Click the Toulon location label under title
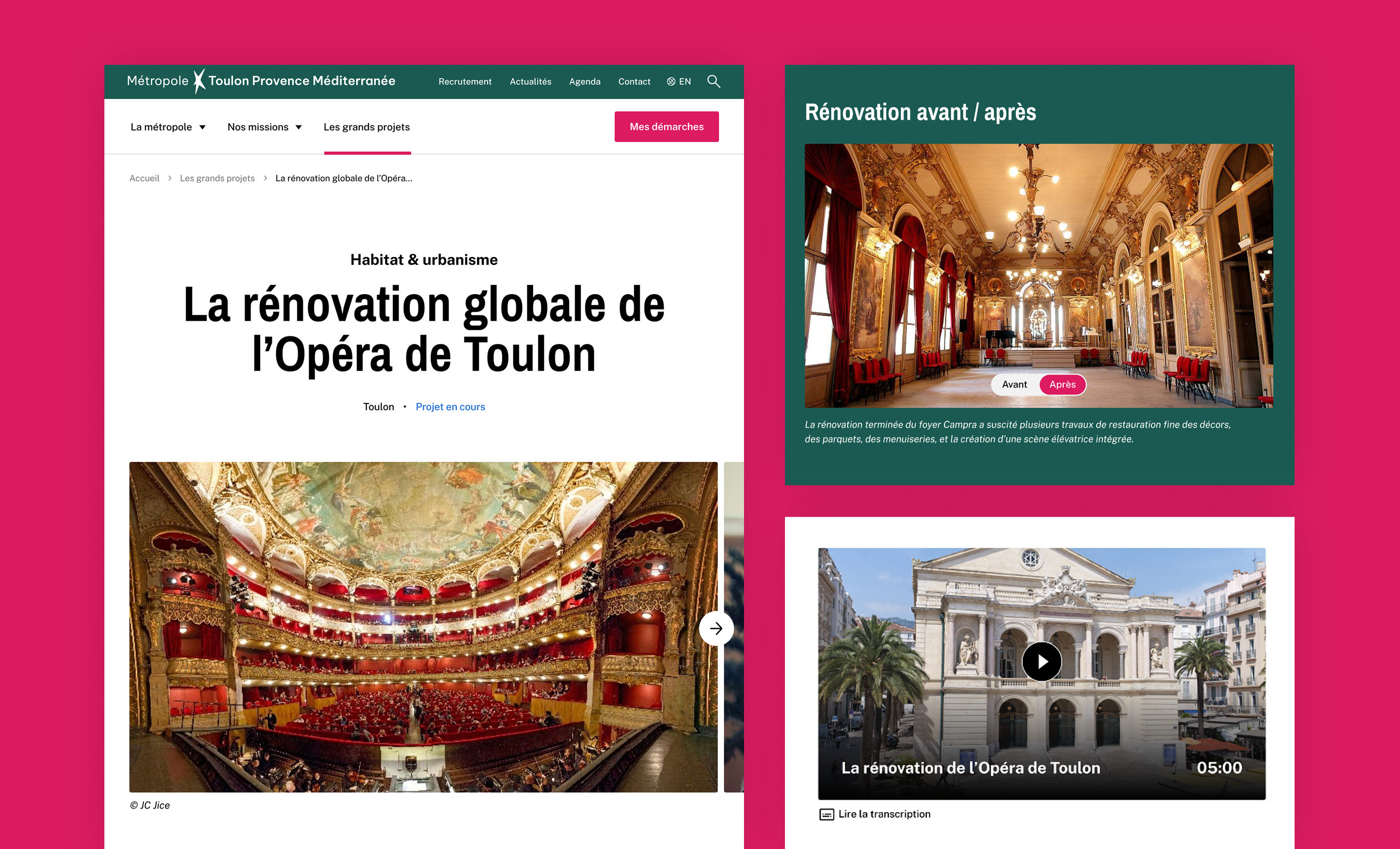 pos(379,407)
